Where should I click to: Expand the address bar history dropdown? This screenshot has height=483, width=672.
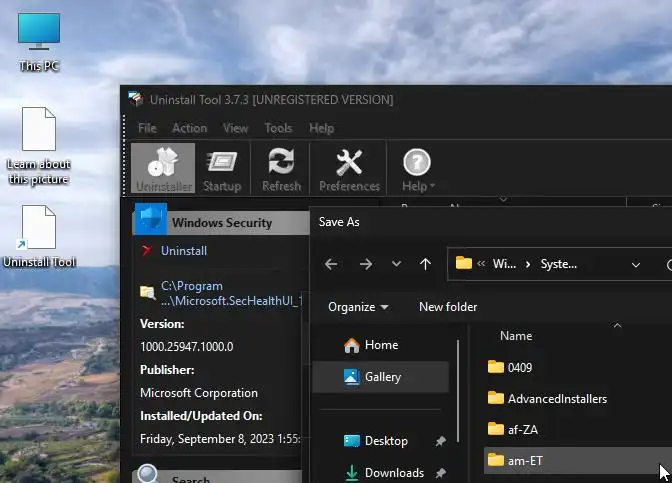coord(636,265)
